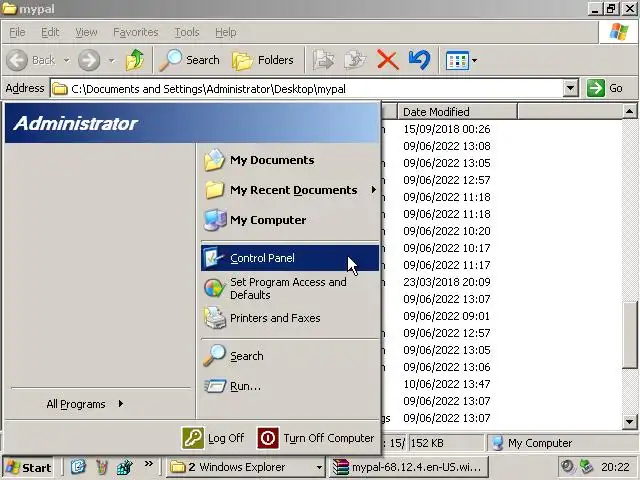Open the Tools menu
The width and height of the screenshot is (640, 480).
[187, 32]
